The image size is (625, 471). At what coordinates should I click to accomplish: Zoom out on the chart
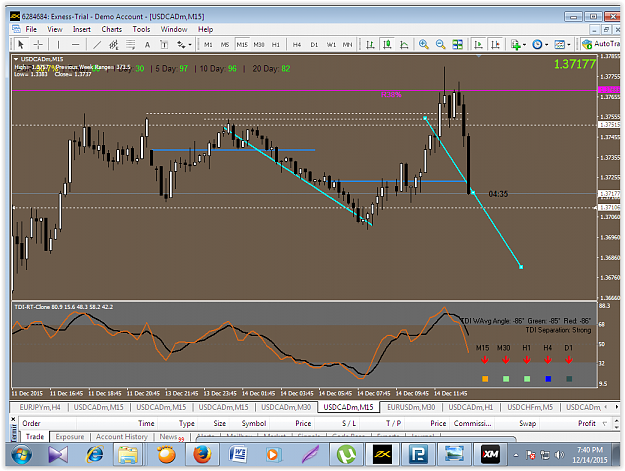(x=440, y=44)
